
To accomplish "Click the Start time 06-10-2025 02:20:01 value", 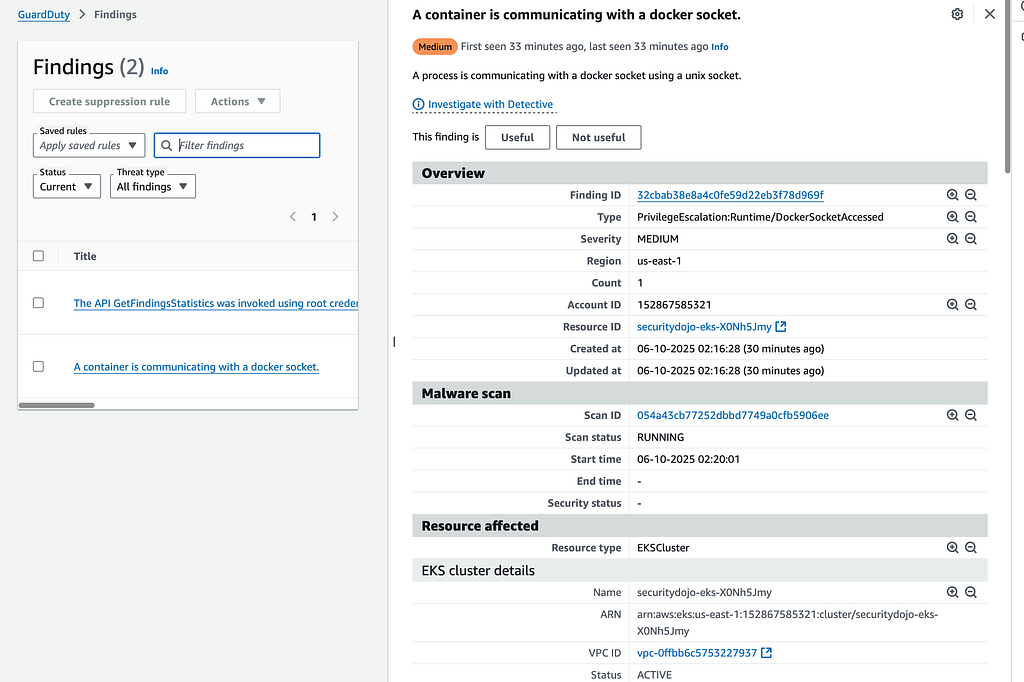I will [688, 459].
